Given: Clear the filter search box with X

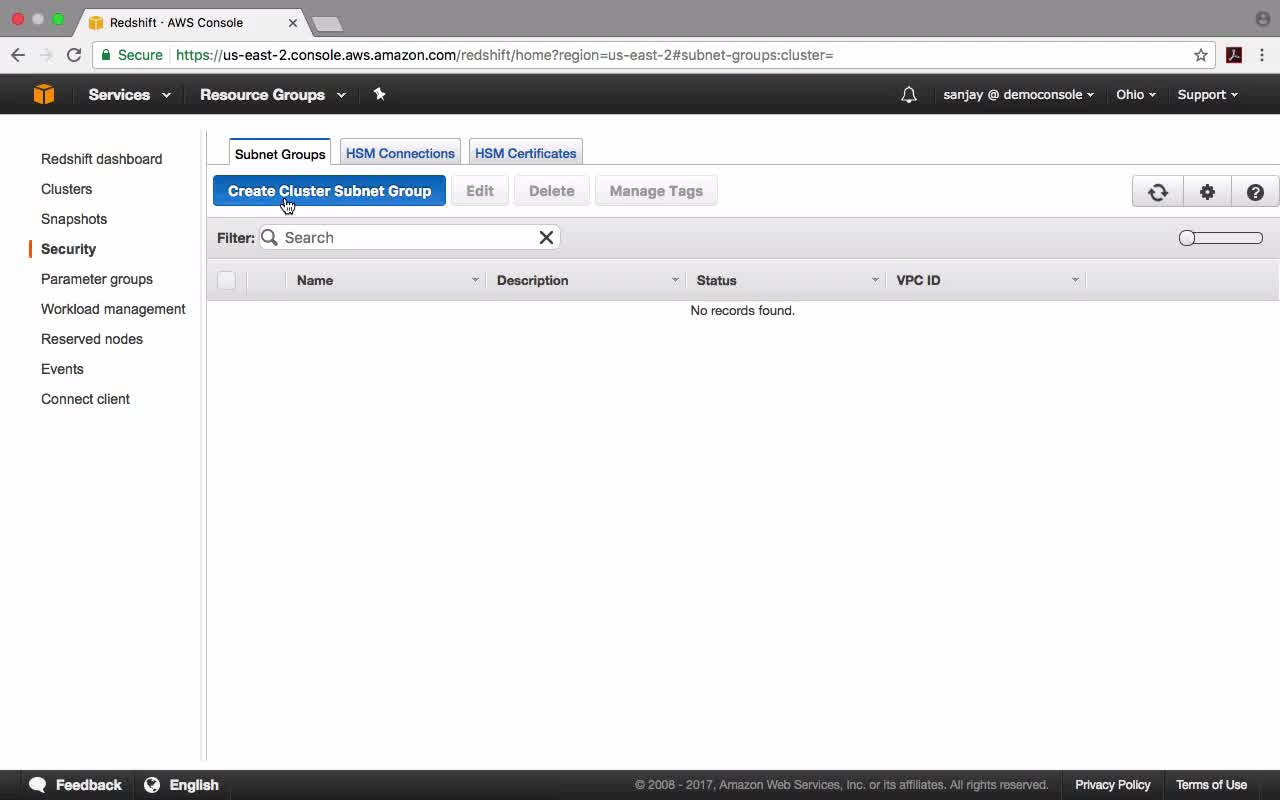Looking at the screenshot, I should click(546, 237).
